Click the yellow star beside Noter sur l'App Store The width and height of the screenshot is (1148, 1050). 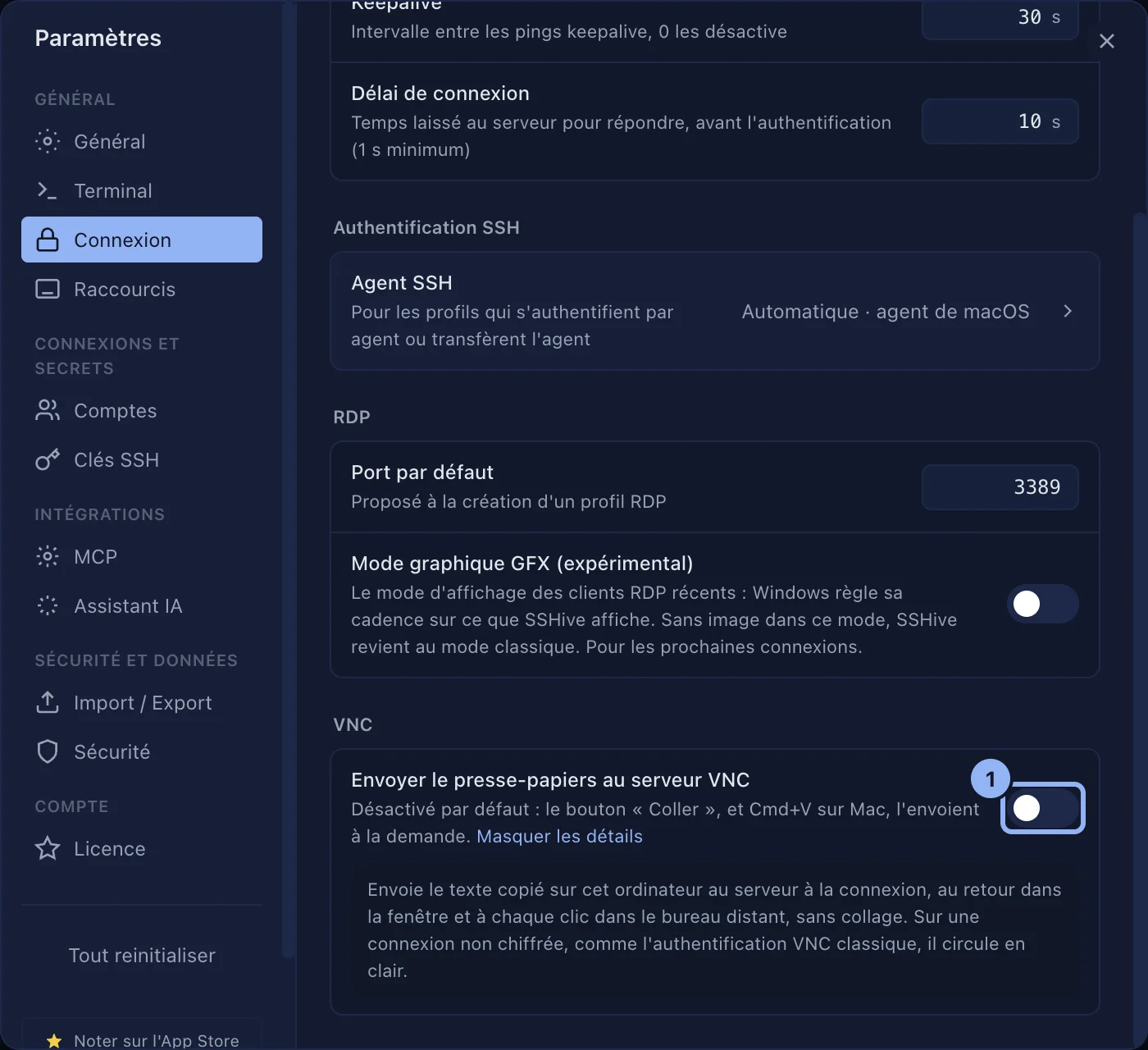tap(54, 1040)
